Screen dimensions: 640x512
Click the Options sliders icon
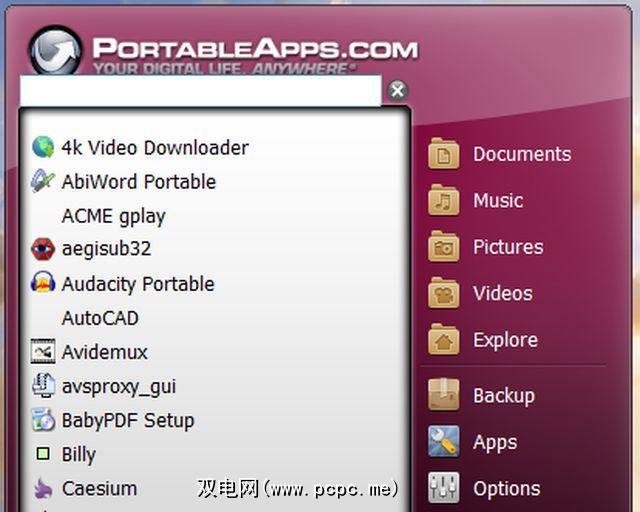point(444,488)
